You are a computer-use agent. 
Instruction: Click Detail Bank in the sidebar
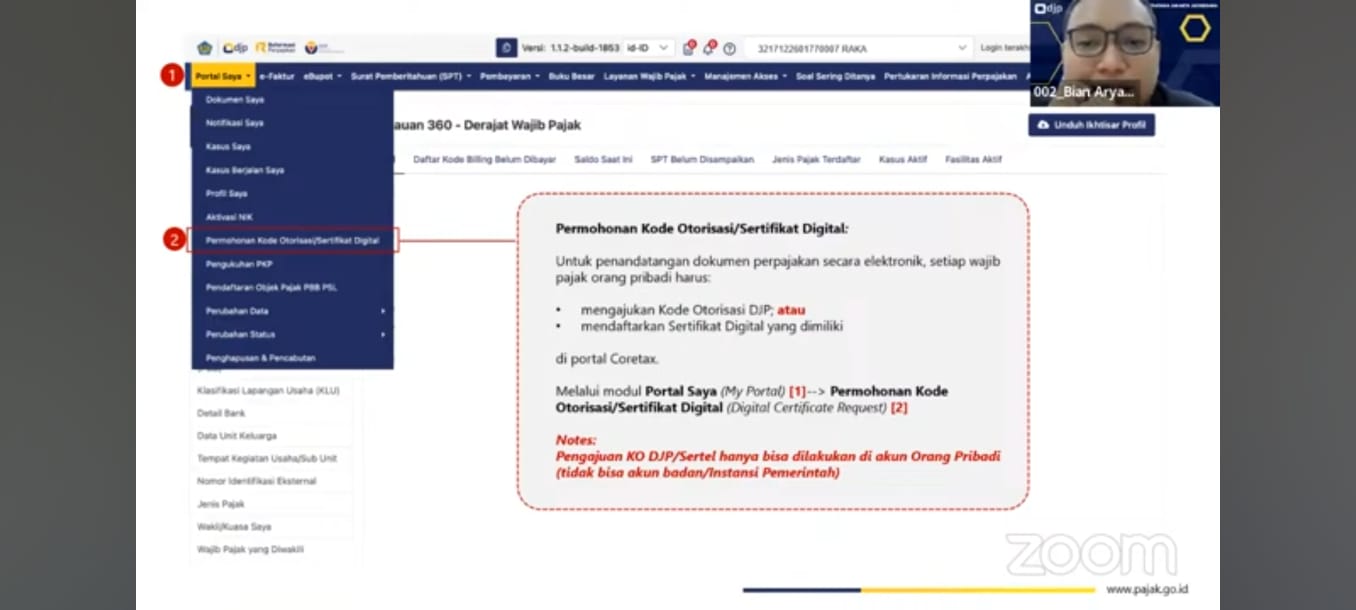[x=221, y=413]
